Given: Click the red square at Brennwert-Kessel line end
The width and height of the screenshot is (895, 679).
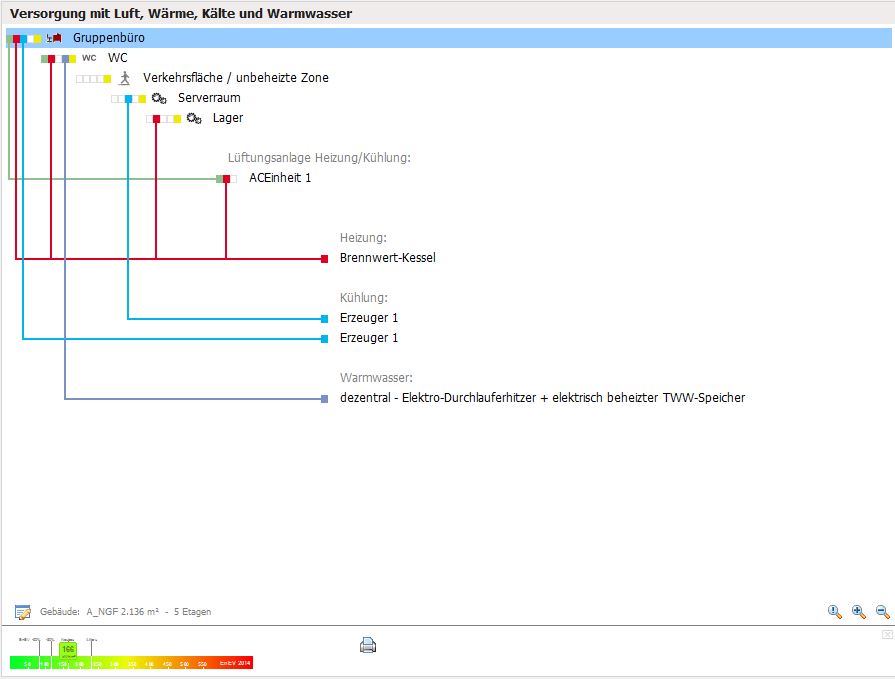Looking at the screenshot, I should [324, 259].
